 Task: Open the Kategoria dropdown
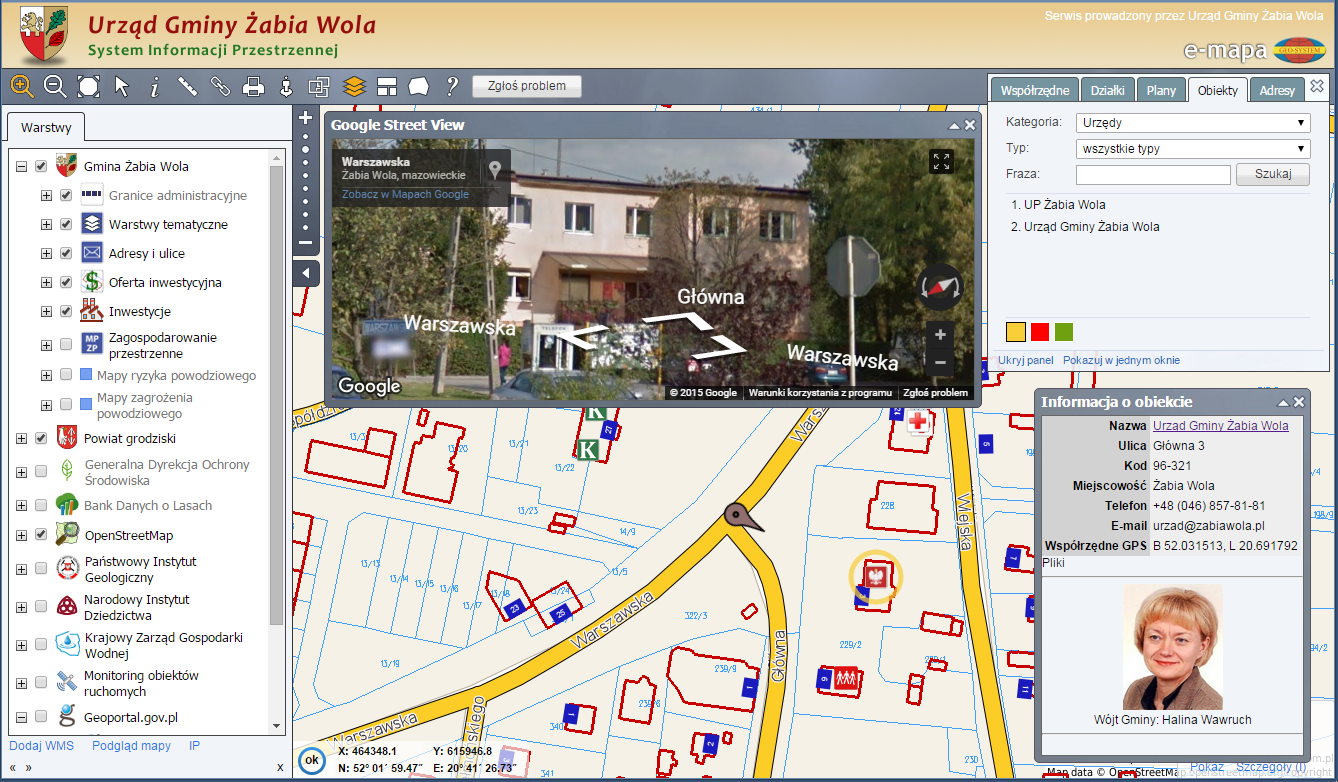[1193, 123]
